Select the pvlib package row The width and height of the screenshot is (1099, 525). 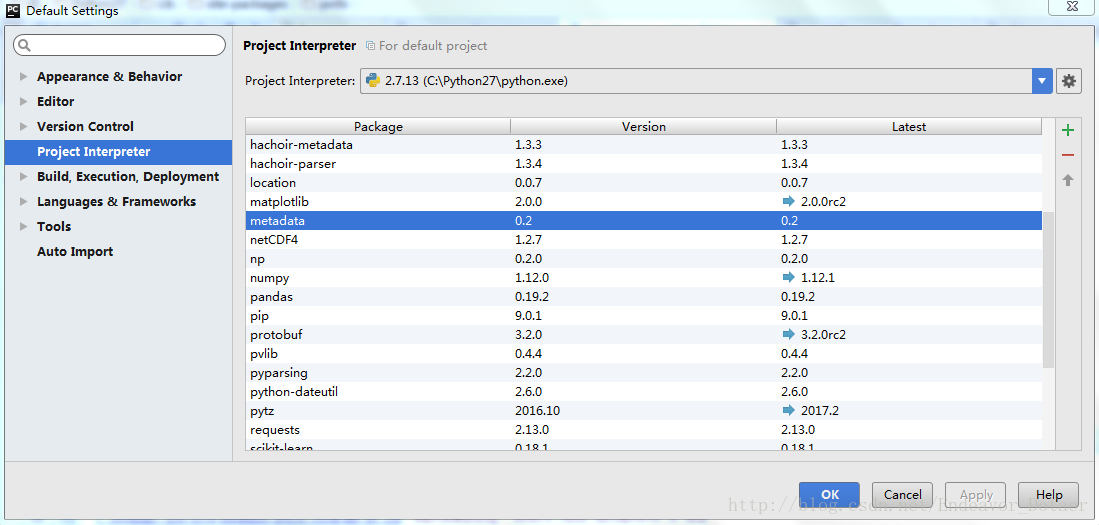(643, 353)
